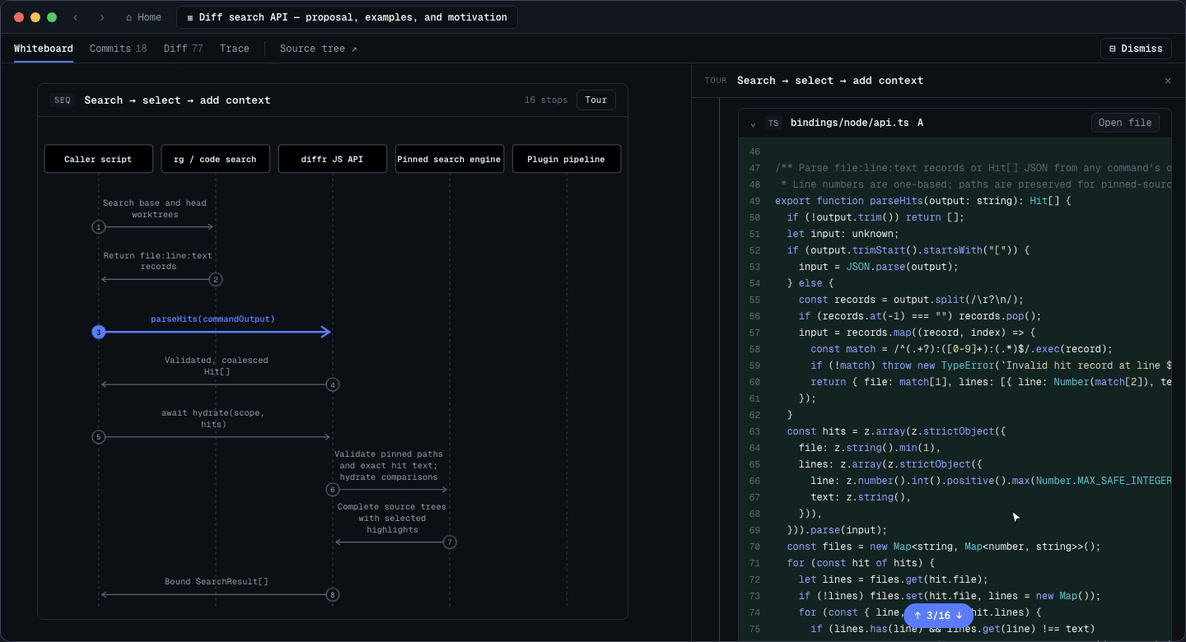This screenshot has height=642, width=1186.
Task: Select the Caller script participant box
Action: point(98,159)
